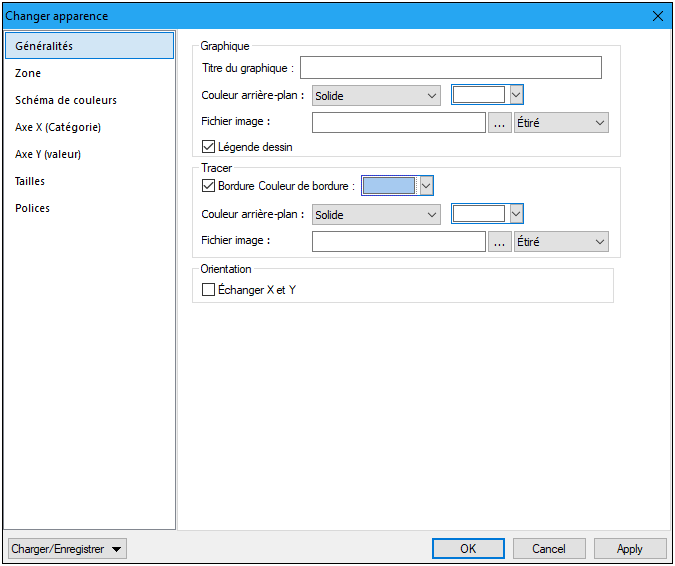Open the Axe X (Catégorie) settings
The height and width of the screenshot is (566, 675).
tap(58, 127)
